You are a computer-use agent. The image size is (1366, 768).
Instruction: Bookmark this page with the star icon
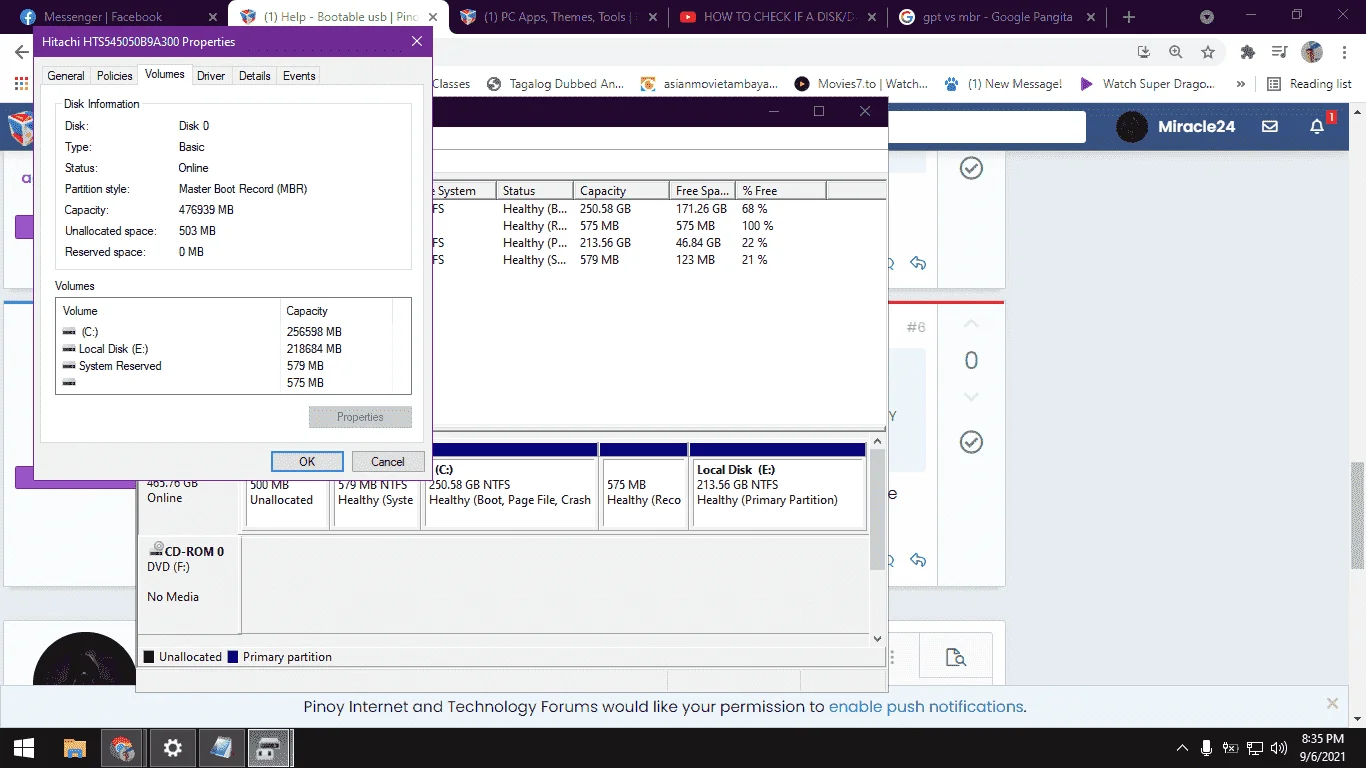pos(1208,52)
